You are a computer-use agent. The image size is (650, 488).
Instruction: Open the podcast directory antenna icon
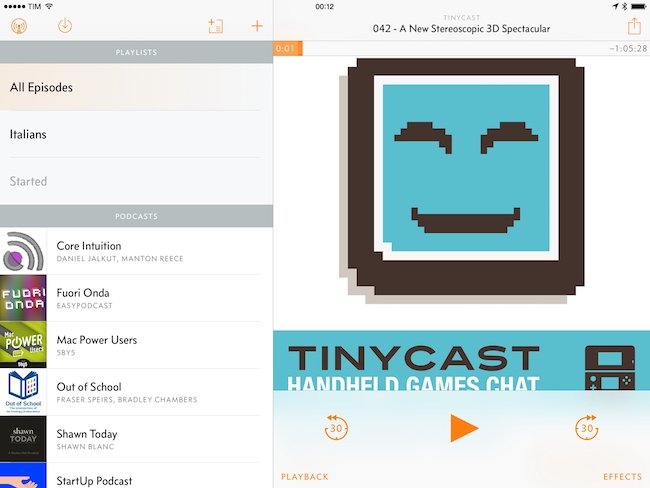pos(19,26)
